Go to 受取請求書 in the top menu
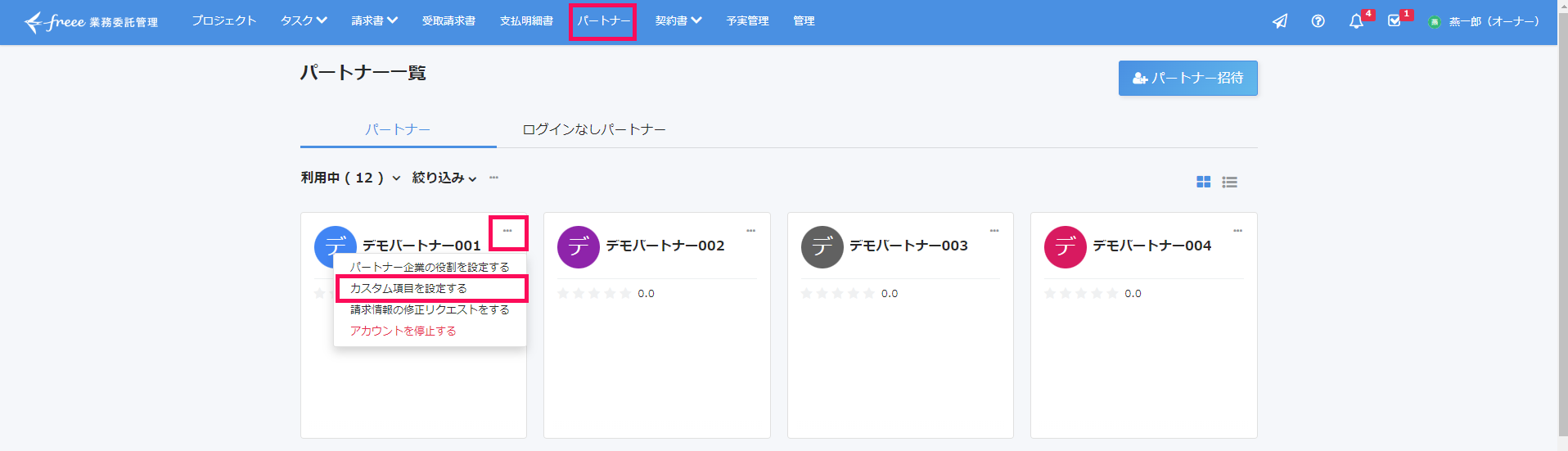The image size is (1568, 451). tap(448, 20)
